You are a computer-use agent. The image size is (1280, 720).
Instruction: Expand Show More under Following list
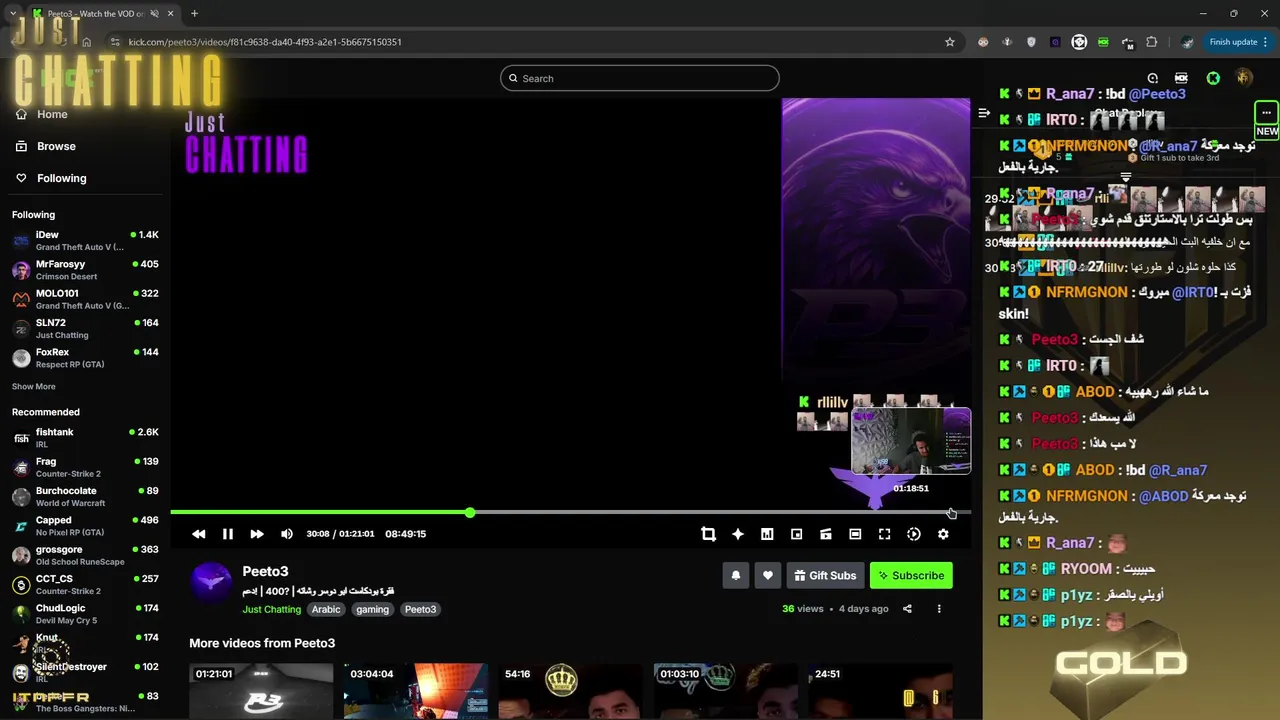tap(34, 386)
